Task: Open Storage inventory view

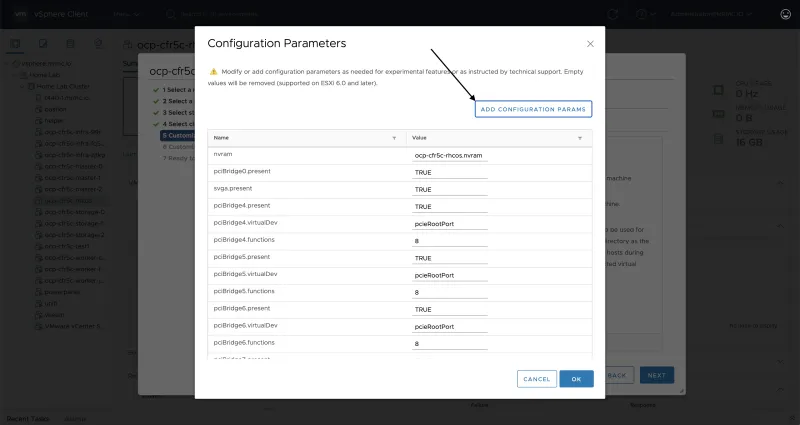Action: (70, 44)
